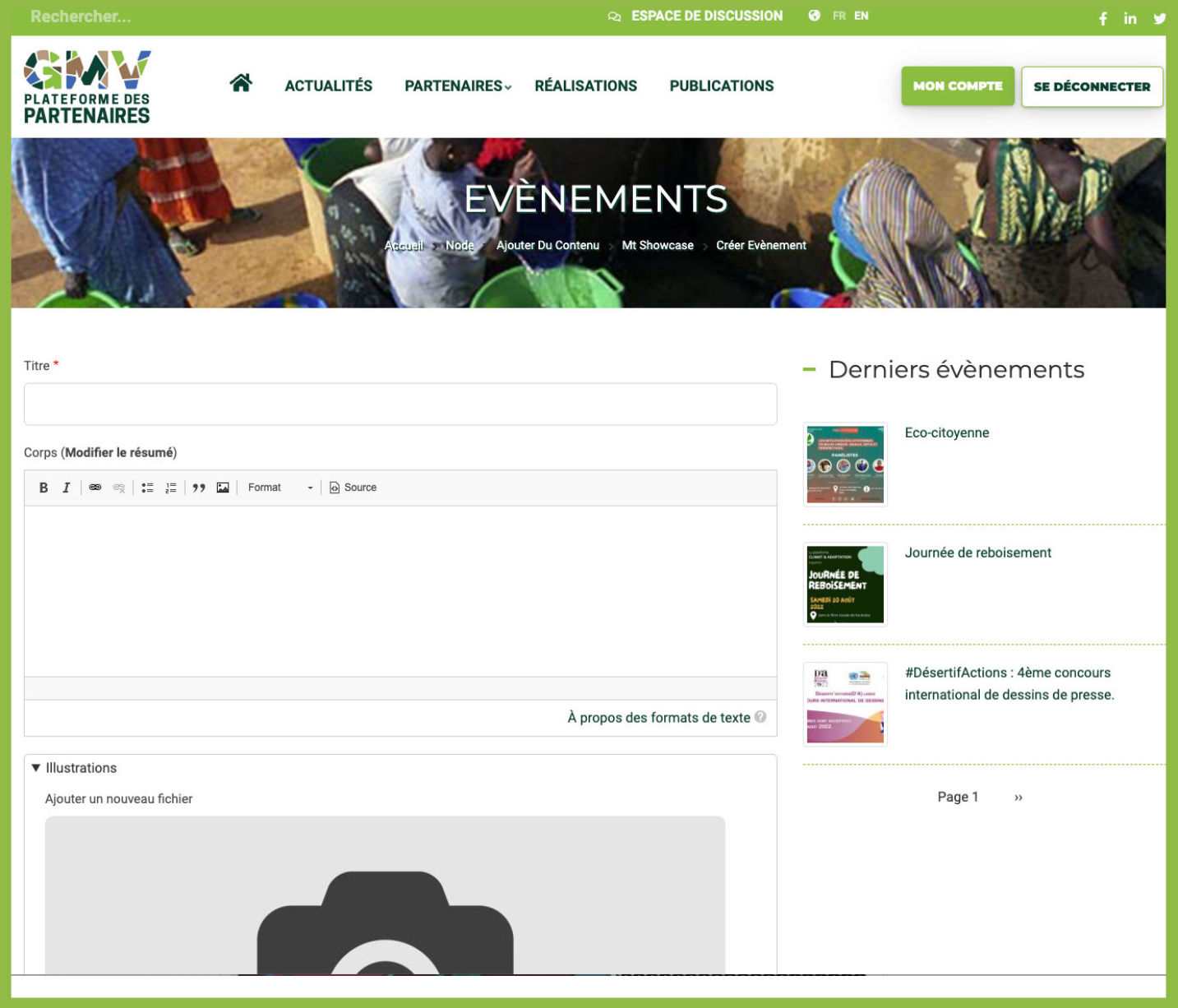The width and height of the screenshot is (1178, 1008).
Task: Click the GMV Plateforme des Partenaires logo
Action: click(87, 87)
